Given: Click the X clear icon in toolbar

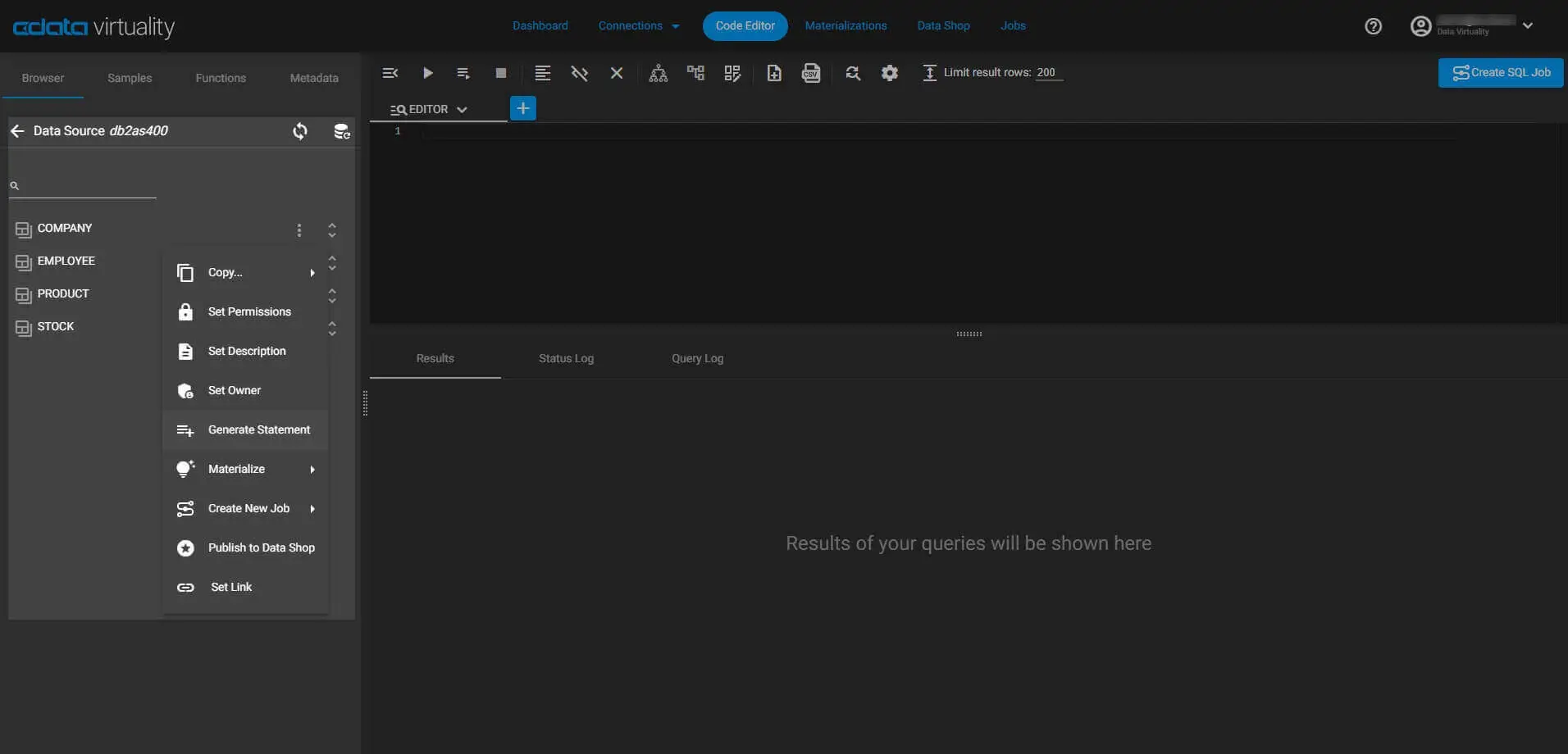Looking at the screenshot, I should point(617,73).
